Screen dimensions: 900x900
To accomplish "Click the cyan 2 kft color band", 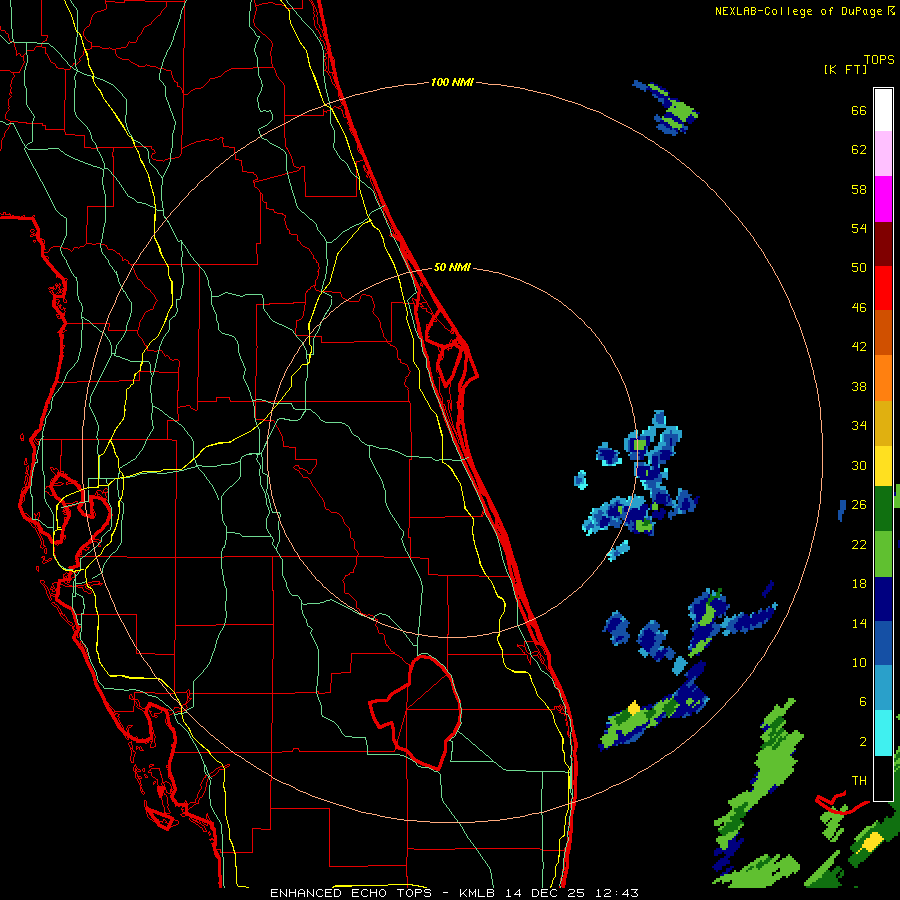I will [x=883, y=733].
